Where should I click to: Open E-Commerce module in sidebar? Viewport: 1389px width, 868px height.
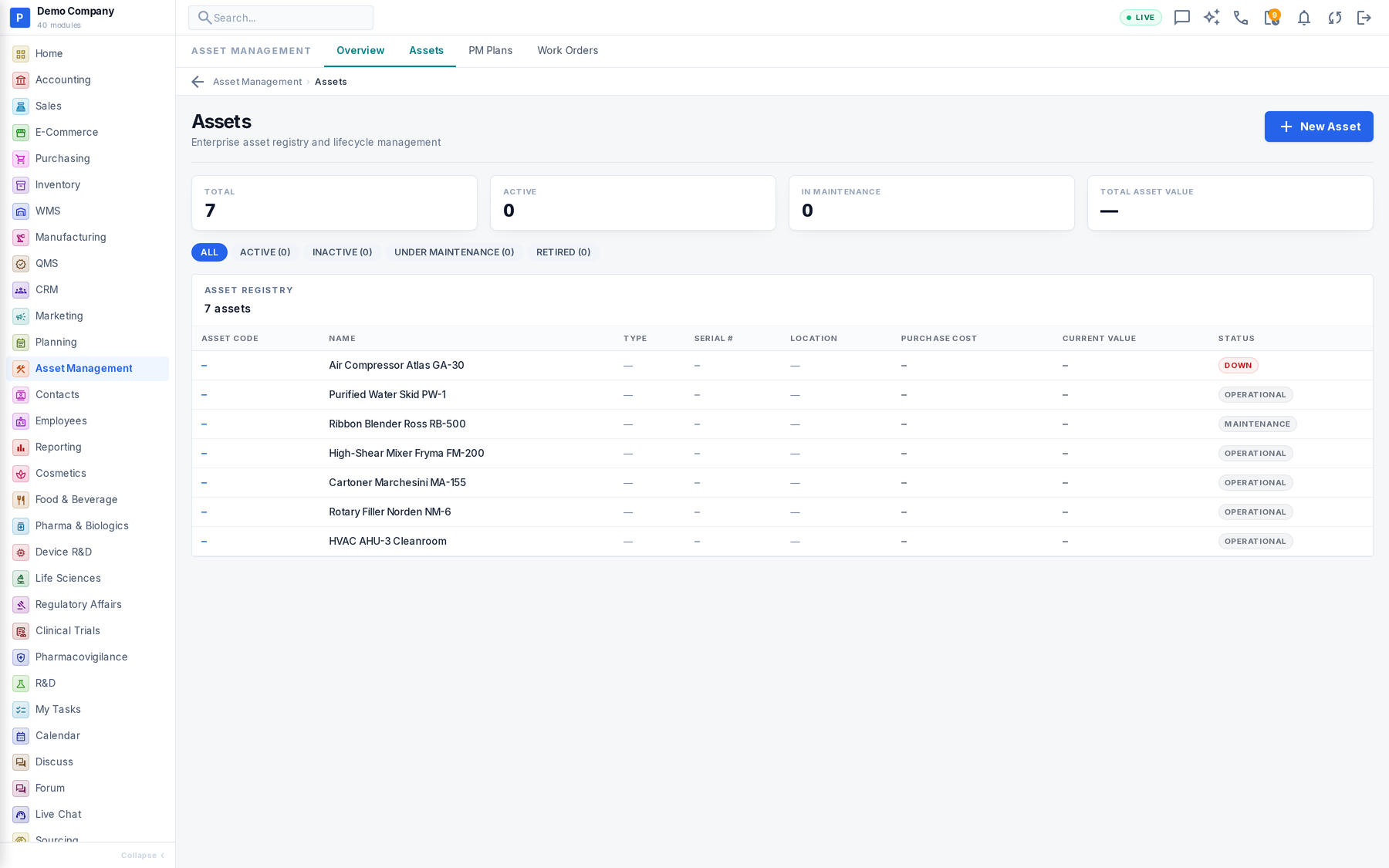point(87,132)
